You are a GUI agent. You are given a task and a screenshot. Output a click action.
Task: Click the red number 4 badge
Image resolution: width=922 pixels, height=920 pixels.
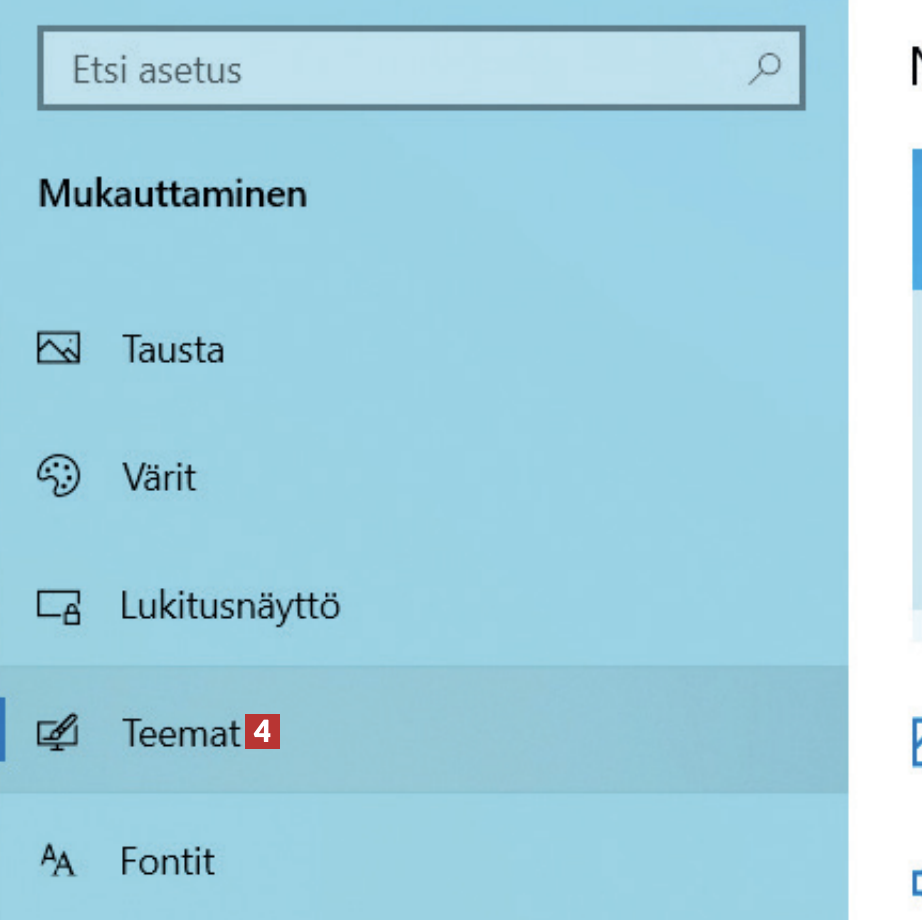pos(263,732)
